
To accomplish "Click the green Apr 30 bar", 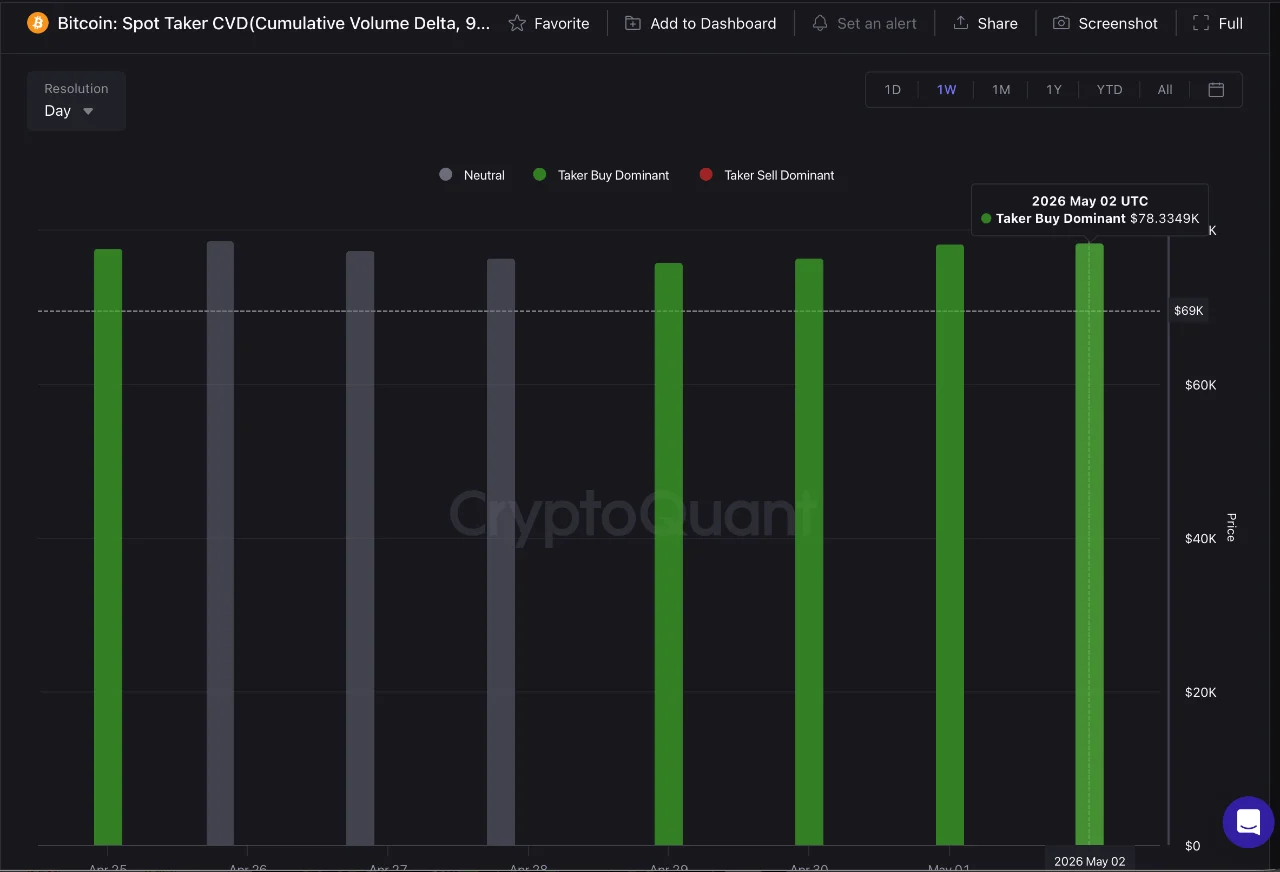I will [x=809, y=552].
